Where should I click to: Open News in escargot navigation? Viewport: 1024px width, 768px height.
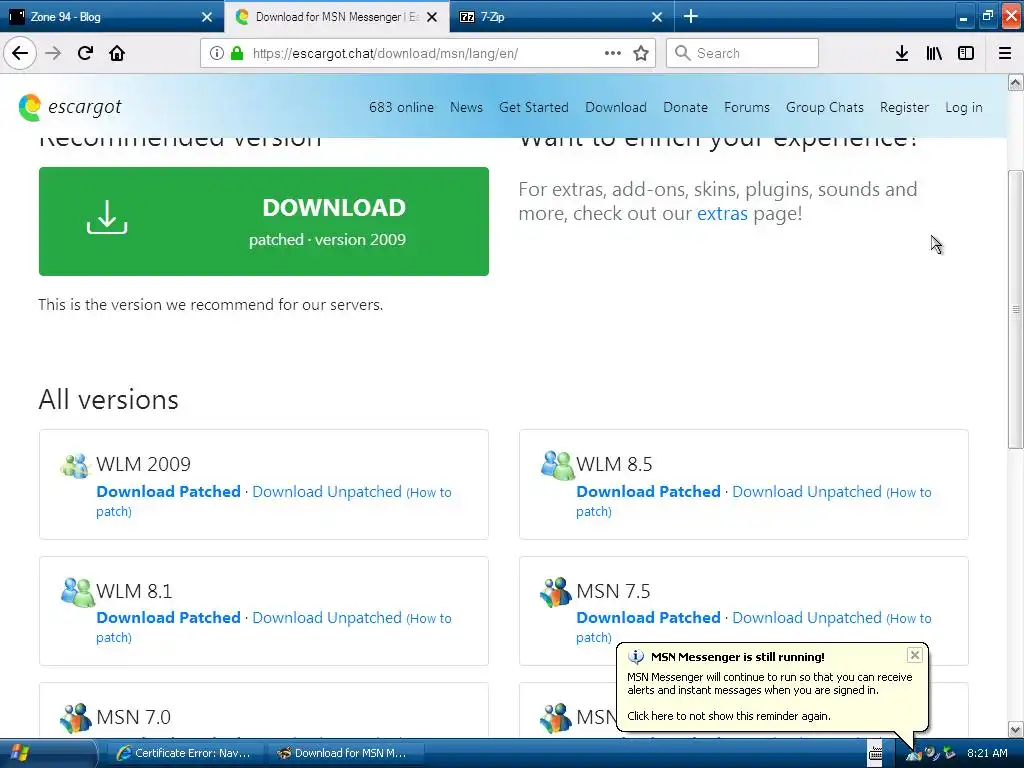tap(466, 107)
